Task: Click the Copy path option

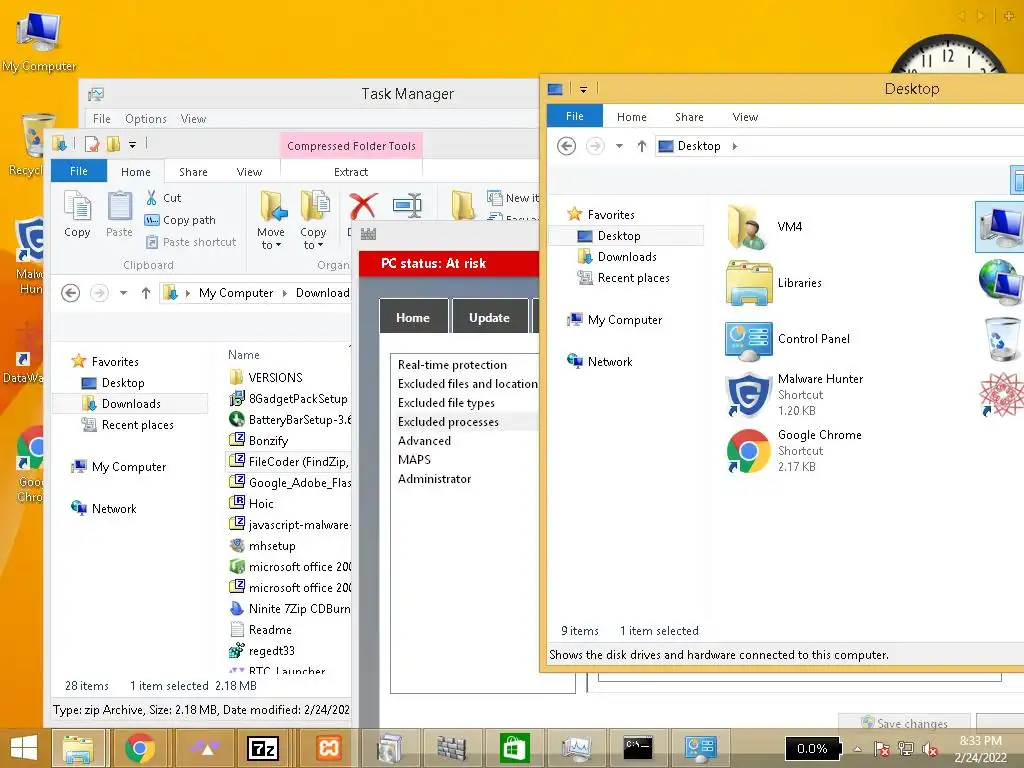Action: click(180, 220)
